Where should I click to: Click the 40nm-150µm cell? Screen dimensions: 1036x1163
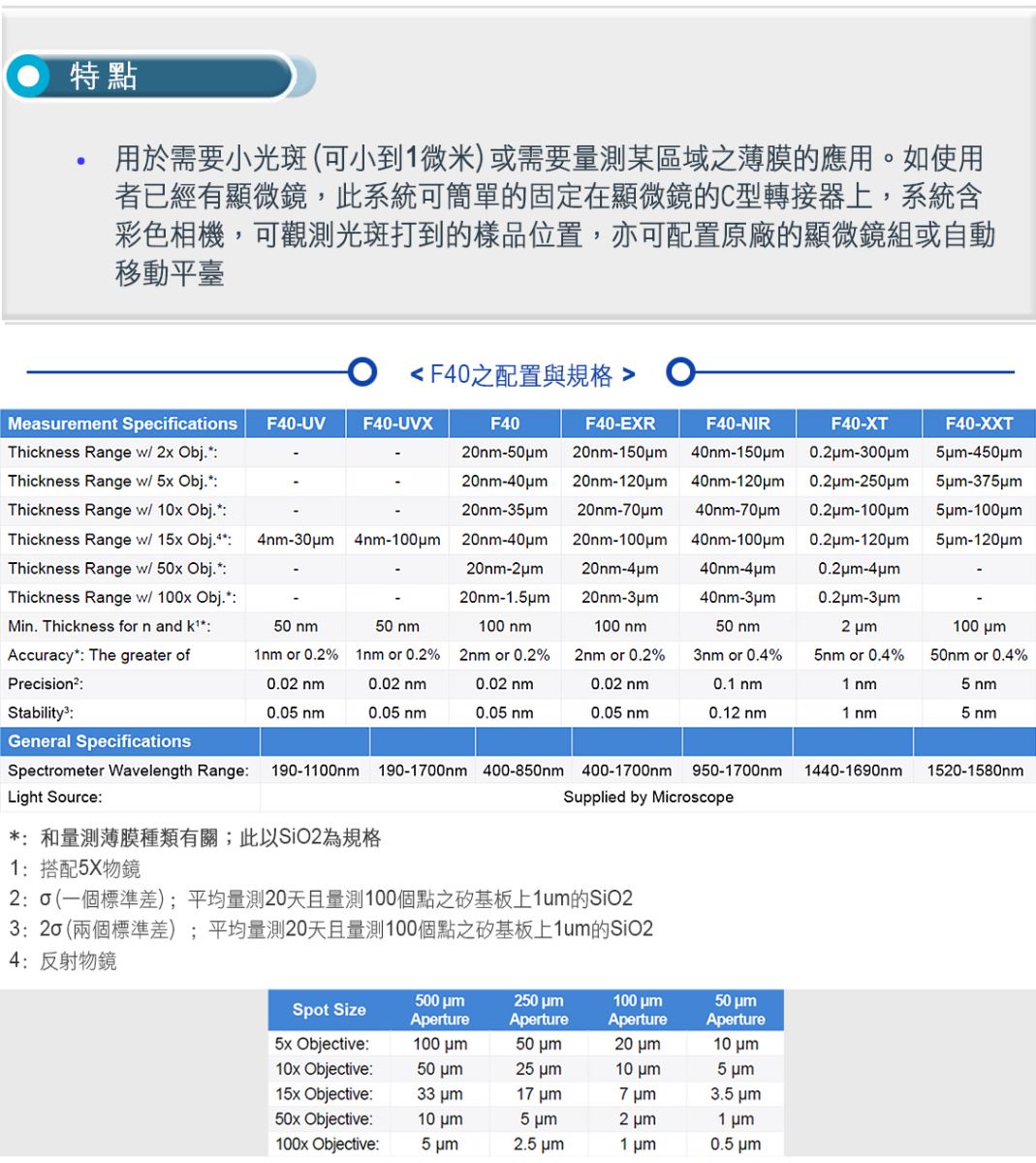coord(738,453)
